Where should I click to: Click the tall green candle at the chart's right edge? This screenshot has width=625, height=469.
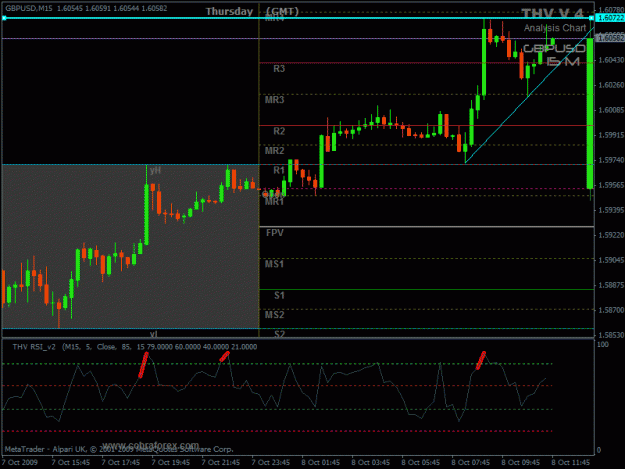[590, 113]
